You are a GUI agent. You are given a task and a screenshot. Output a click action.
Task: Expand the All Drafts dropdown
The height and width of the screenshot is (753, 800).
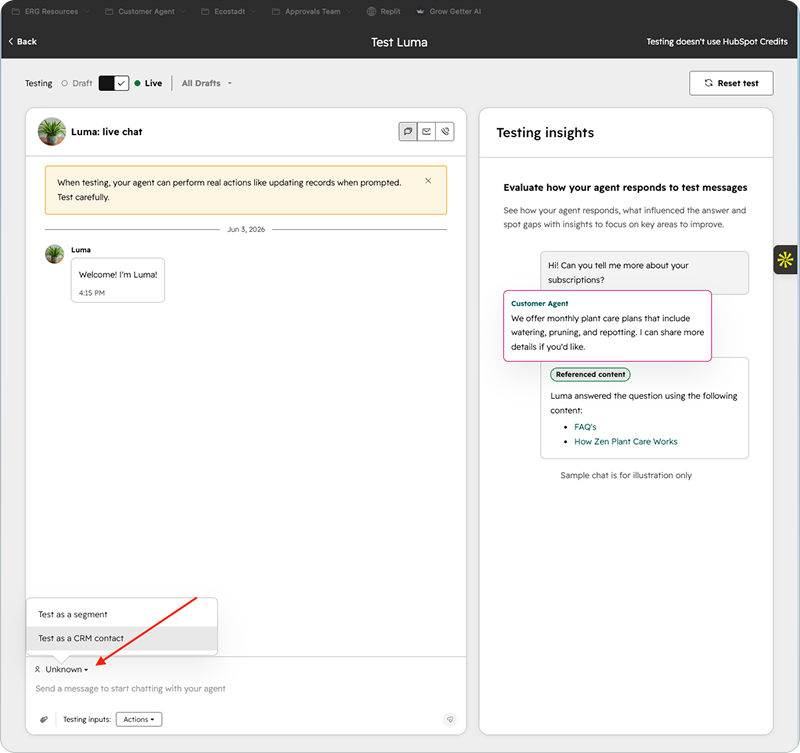pyautogui.click(x=207, y=83)
